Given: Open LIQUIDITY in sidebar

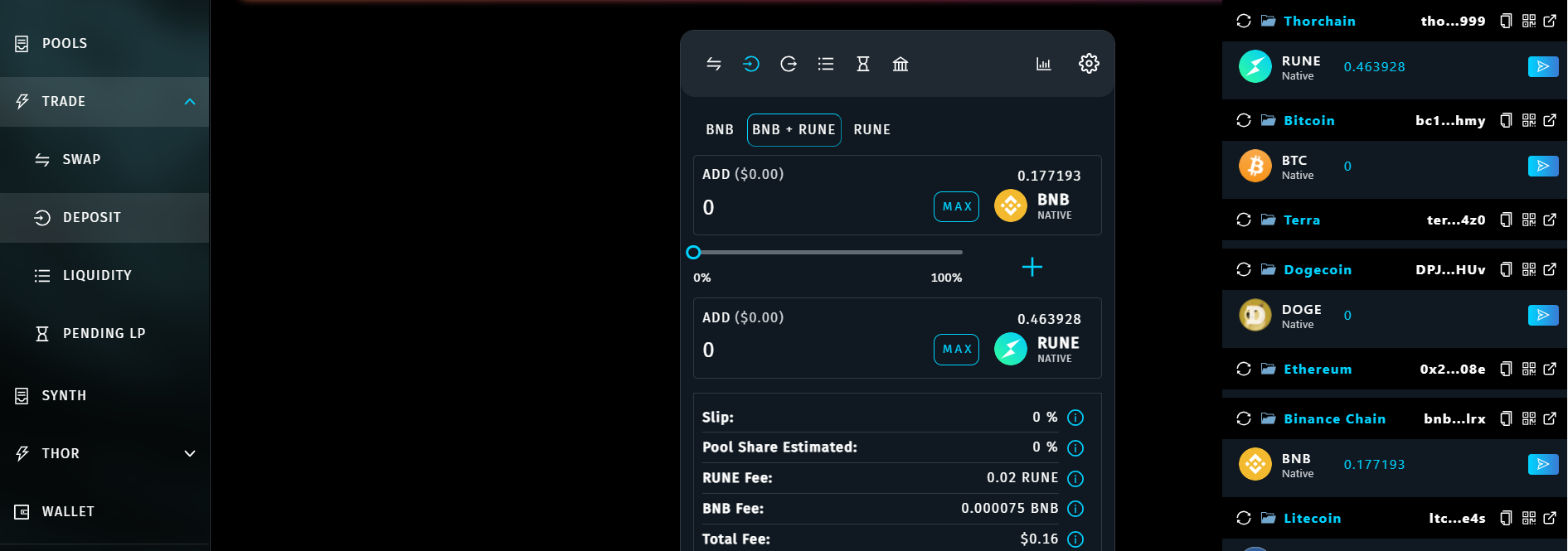Looking at the screenshot, I should [104, 275].
